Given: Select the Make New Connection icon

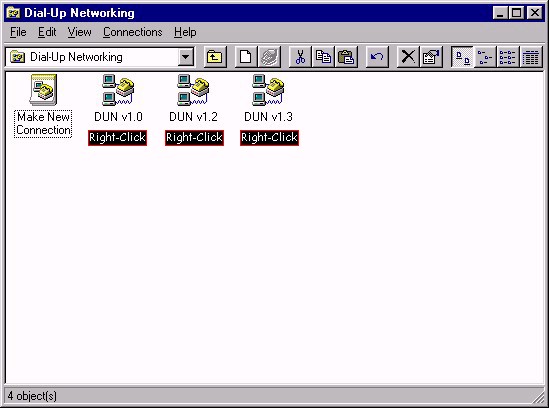Looking at the screenshot, I should pos(43,105).
